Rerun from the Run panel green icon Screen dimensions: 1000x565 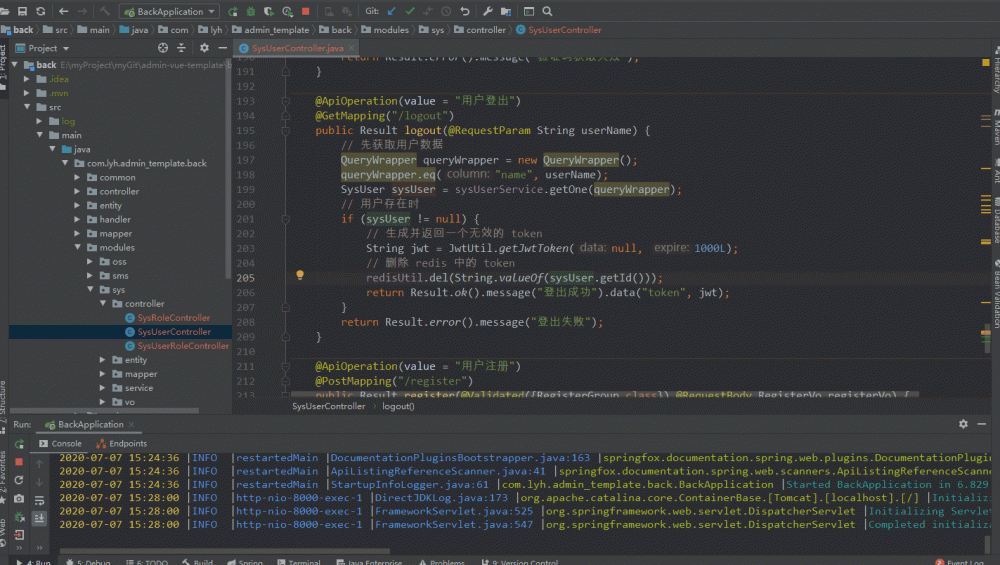(19, 444)
